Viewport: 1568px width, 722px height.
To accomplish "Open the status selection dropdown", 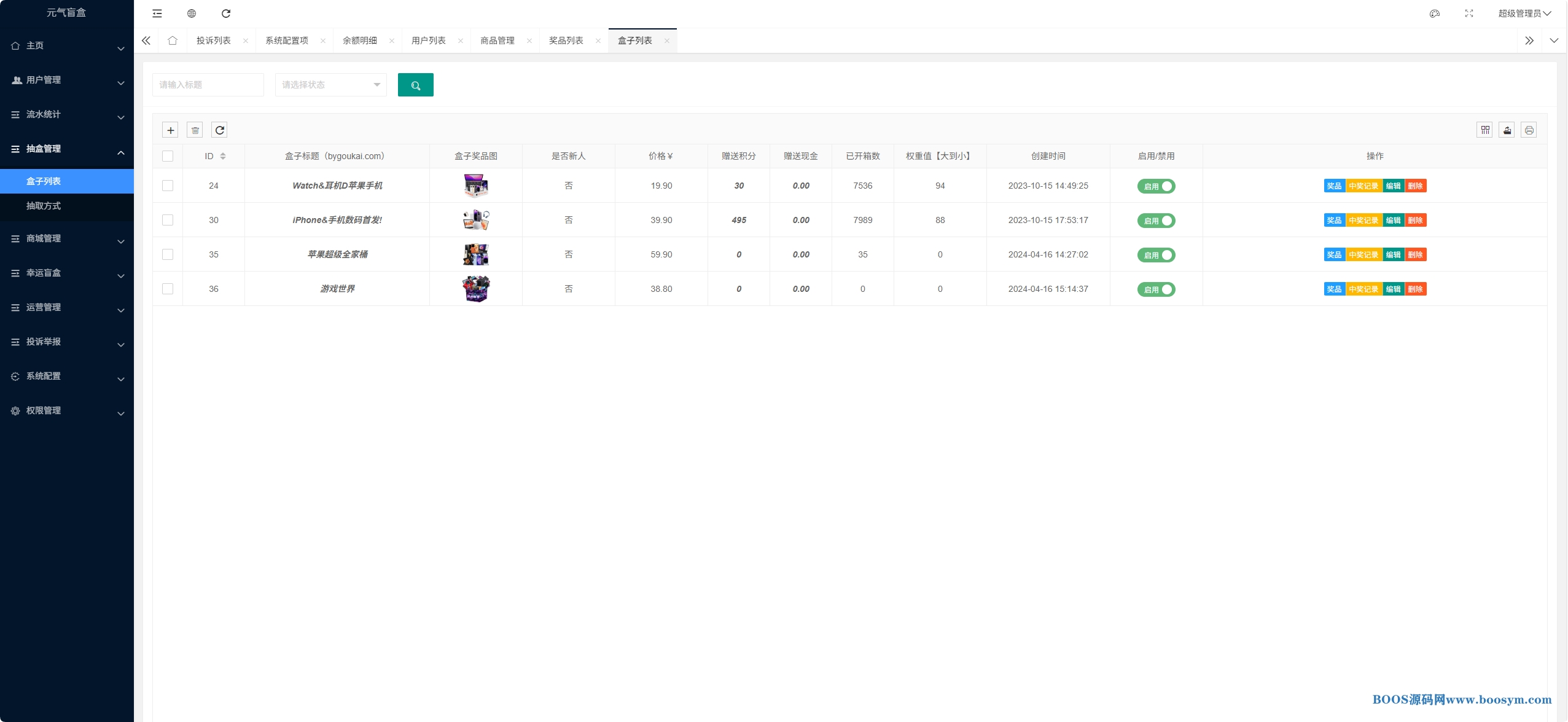I will point(330,85).
